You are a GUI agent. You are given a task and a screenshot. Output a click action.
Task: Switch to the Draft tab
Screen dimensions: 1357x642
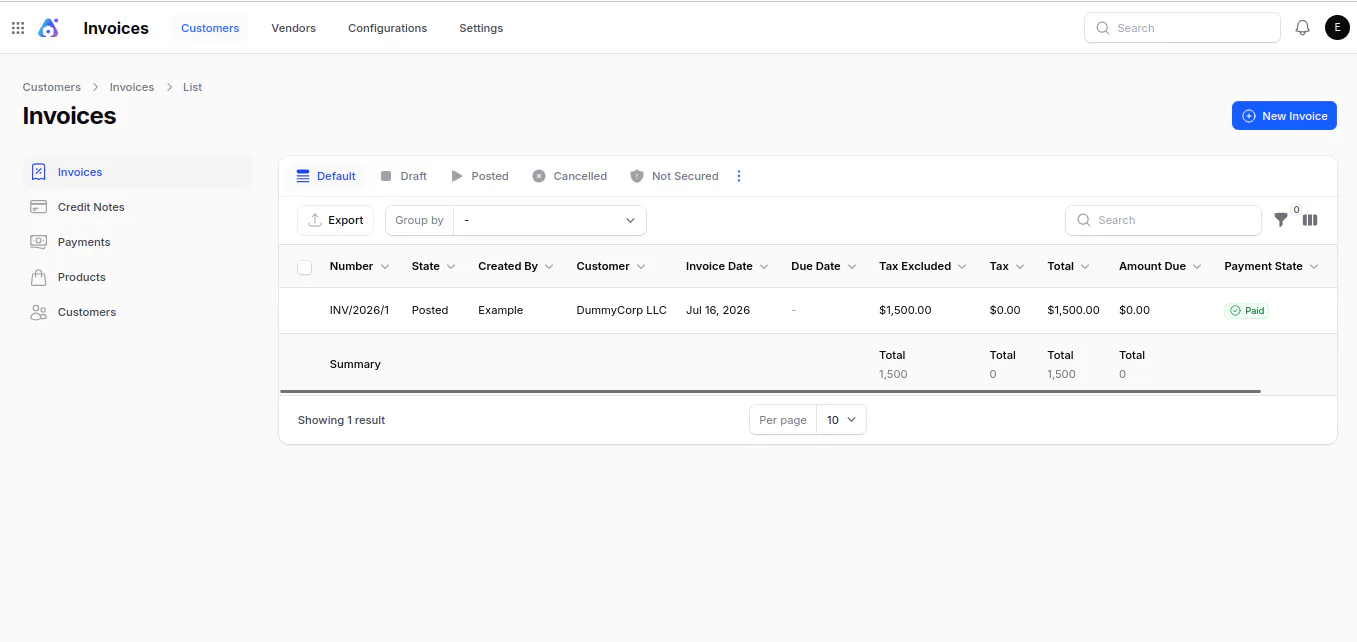point(404,176)
